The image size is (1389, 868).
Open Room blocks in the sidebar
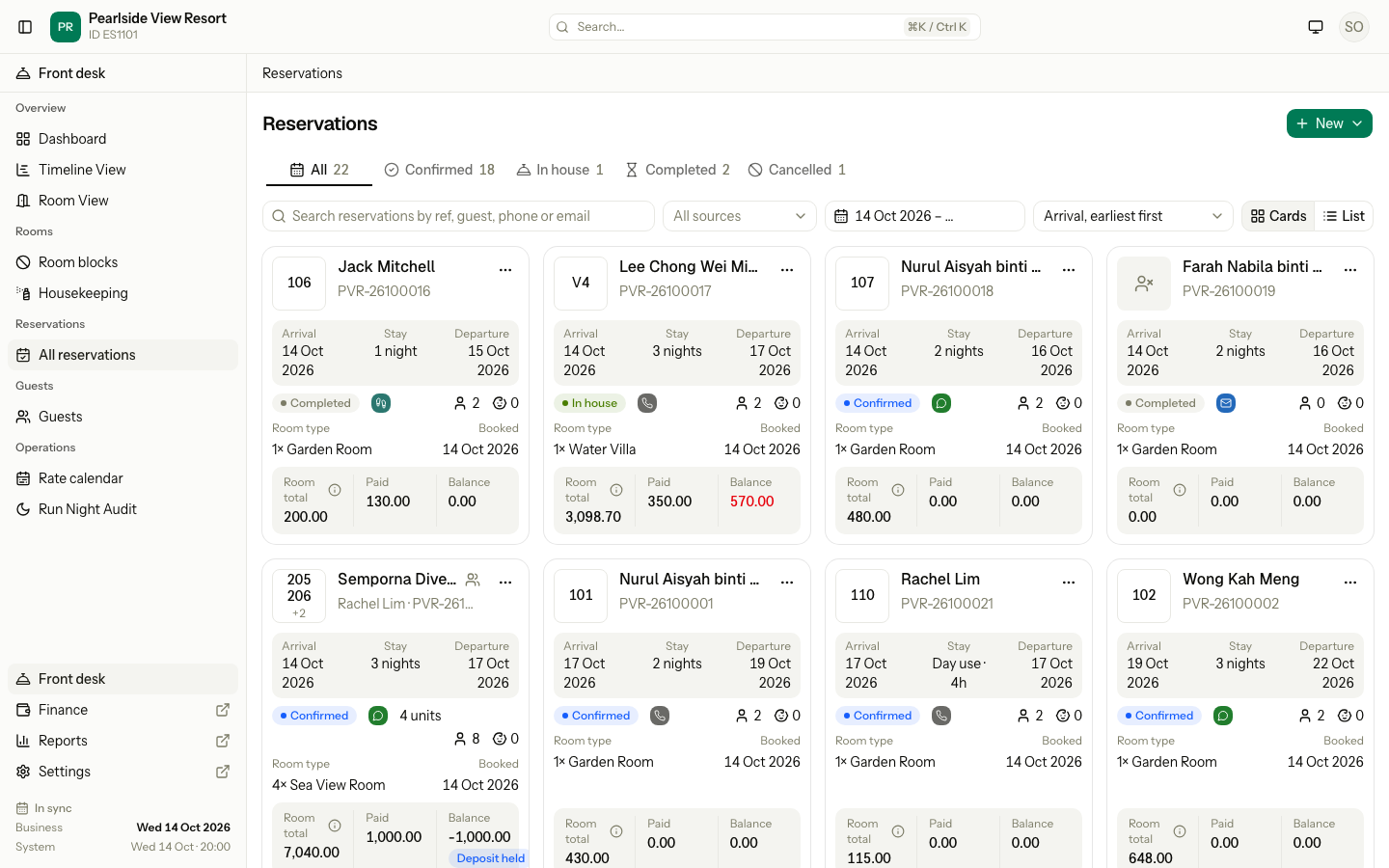(123, 262)
